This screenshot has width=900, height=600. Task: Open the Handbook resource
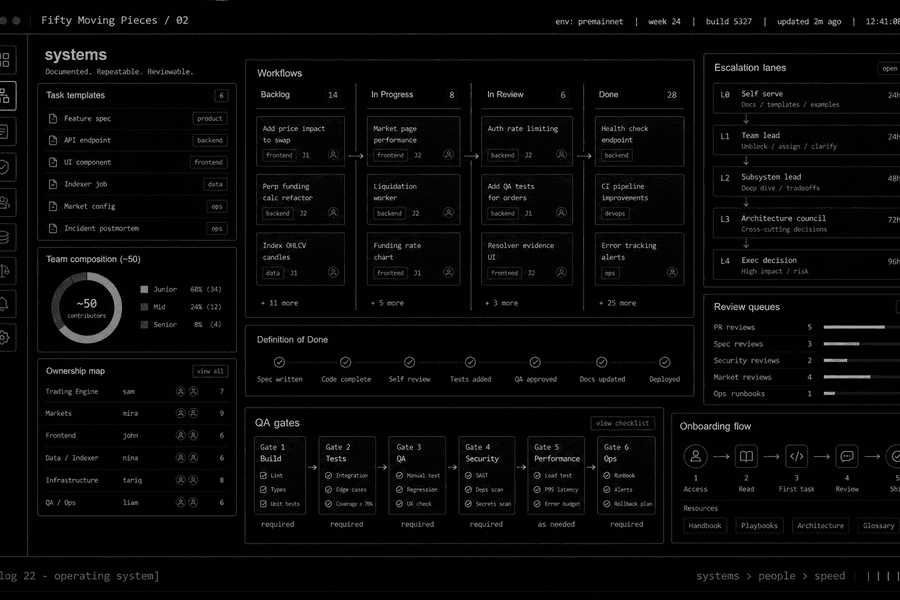click(x=705, y=525)
